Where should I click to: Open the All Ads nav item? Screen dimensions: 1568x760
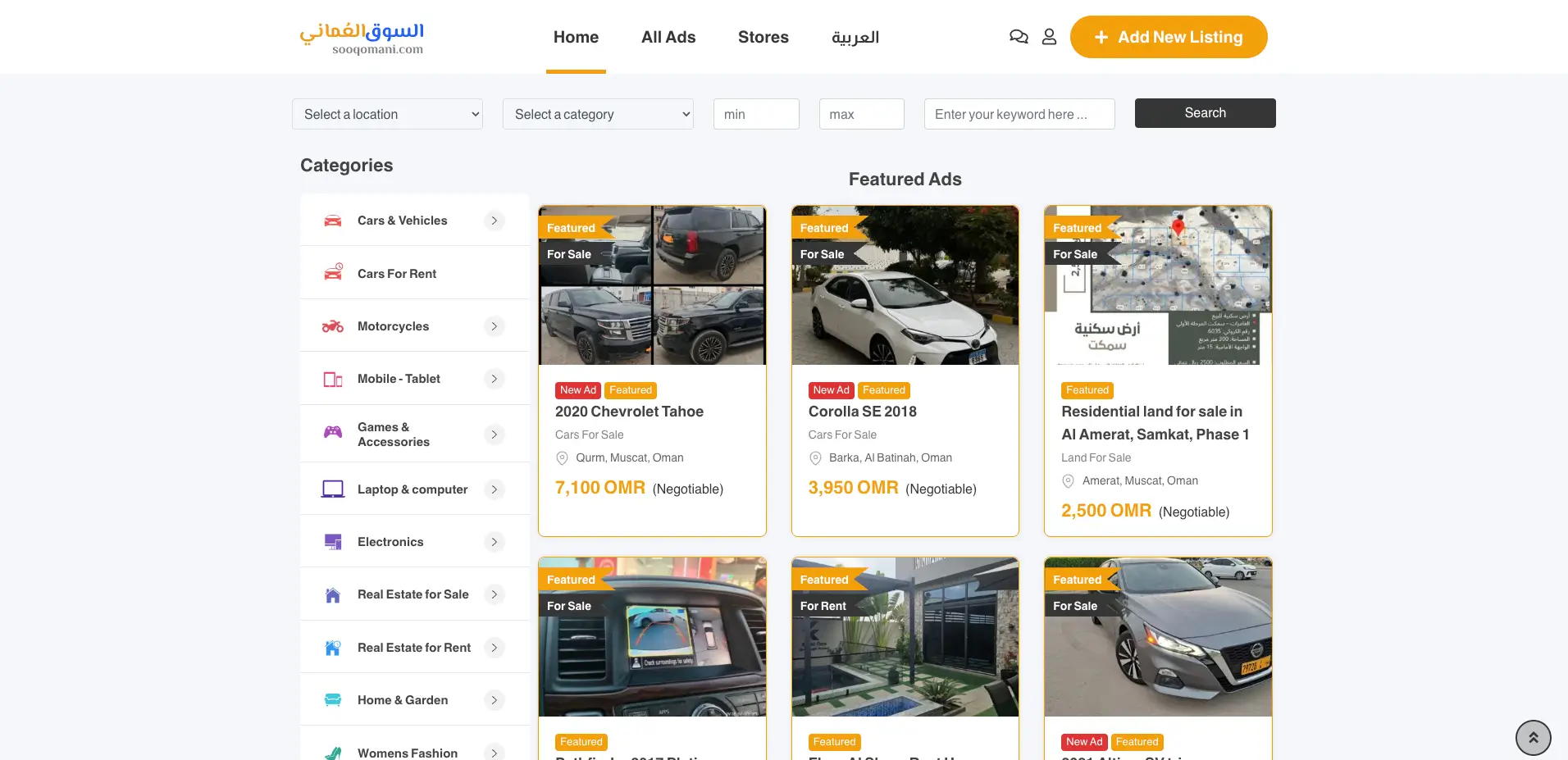click(668, 37)
